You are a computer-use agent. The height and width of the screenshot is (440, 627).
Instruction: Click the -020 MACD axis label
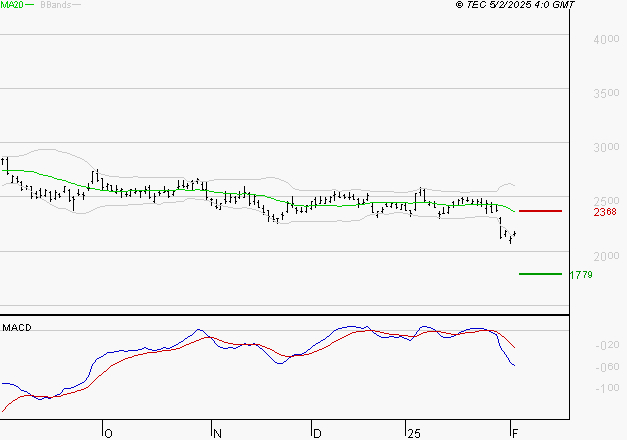click(608, 345)
